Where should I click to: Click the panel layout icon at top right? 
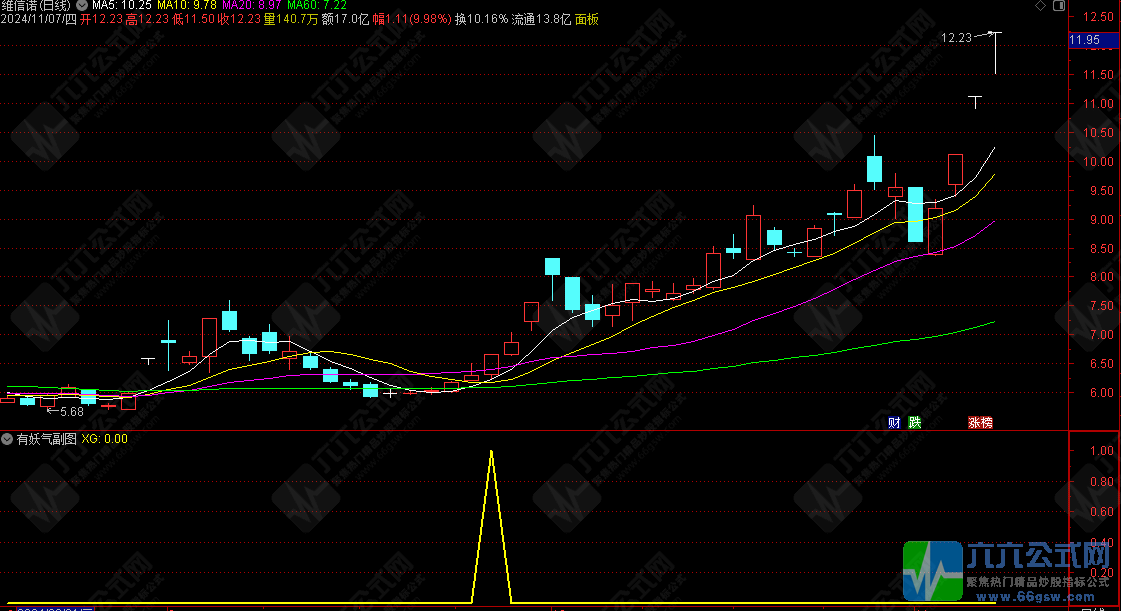coord(1058,6)
